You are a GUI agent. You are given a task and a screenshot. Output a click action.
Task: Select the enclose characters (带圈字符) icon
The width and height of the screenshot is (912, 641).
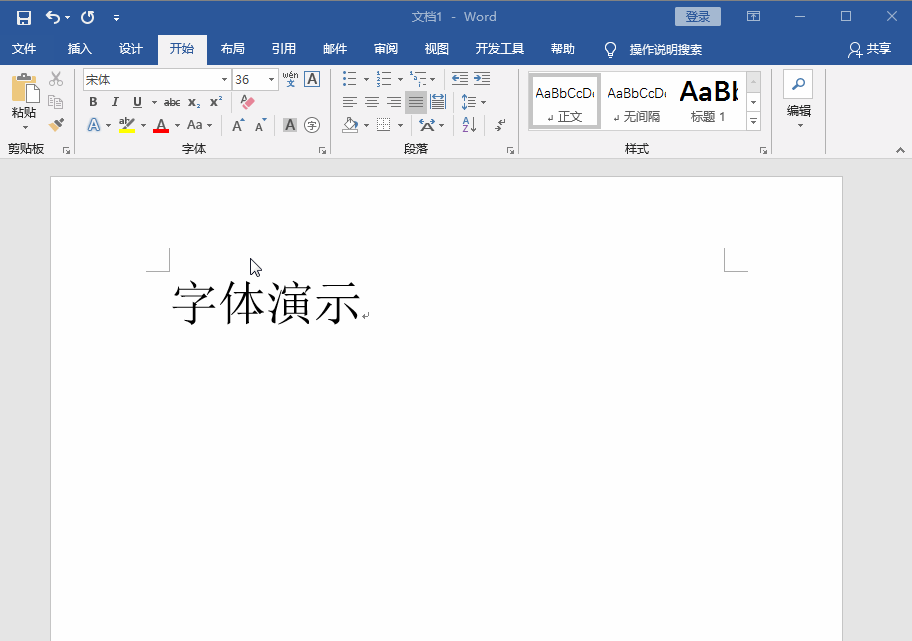click(312, 124)
